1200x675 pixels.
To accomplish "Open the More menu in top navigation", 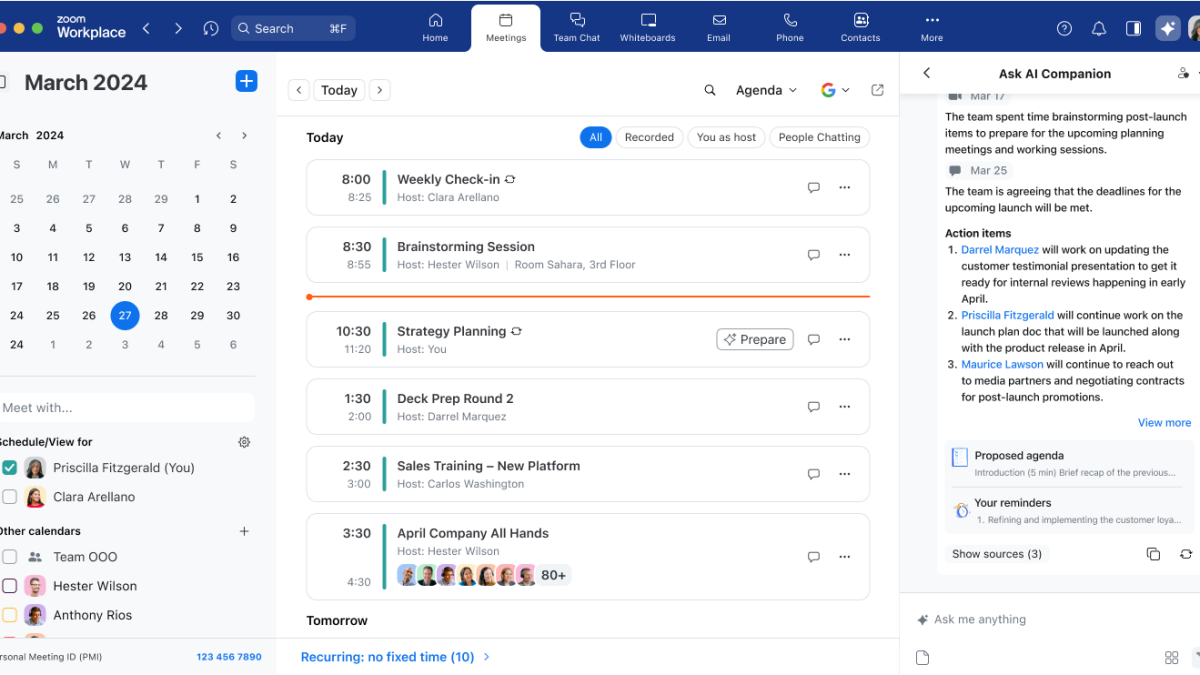I will [931, 27].
